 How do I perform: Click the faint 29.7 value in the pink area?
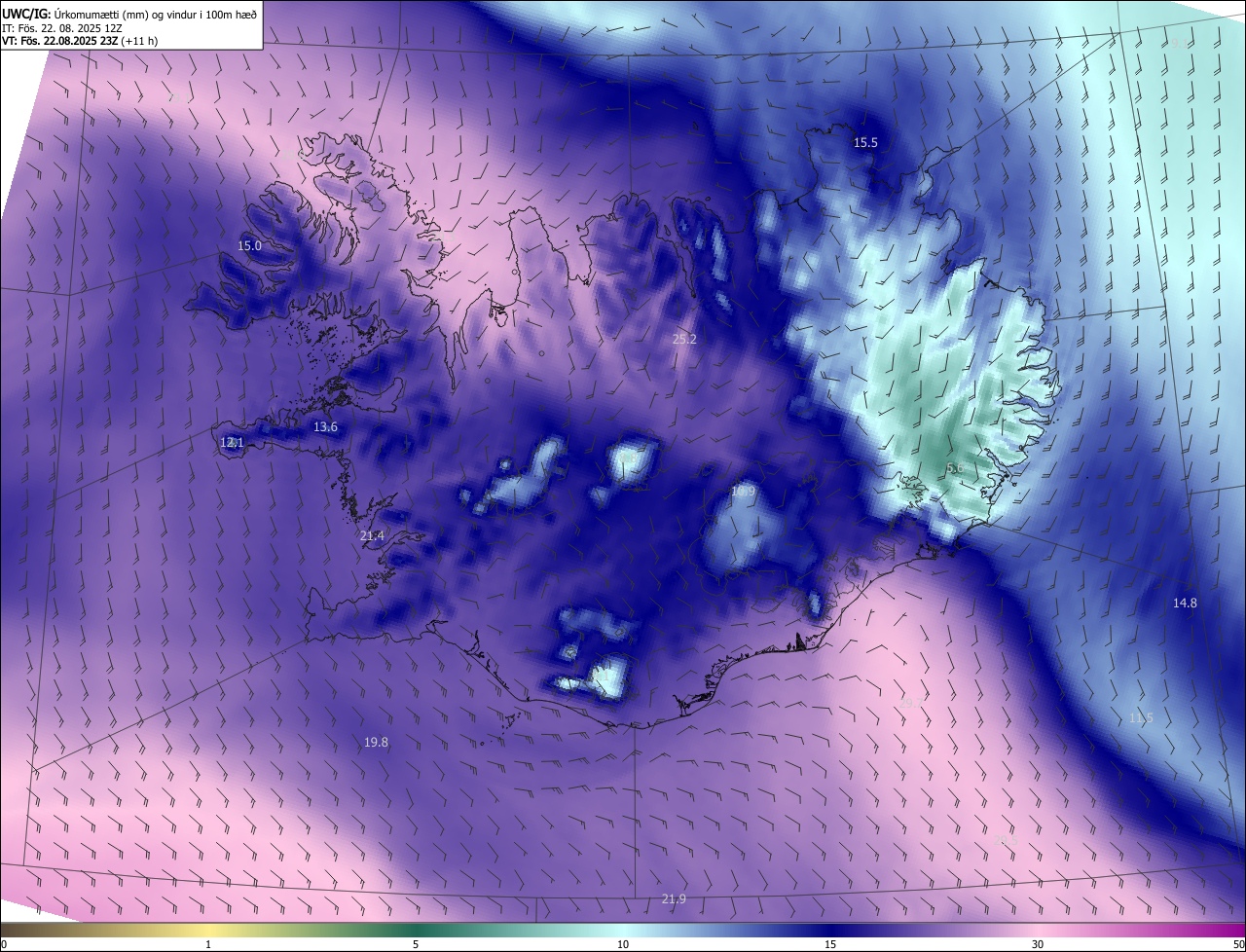click(911, 701)
